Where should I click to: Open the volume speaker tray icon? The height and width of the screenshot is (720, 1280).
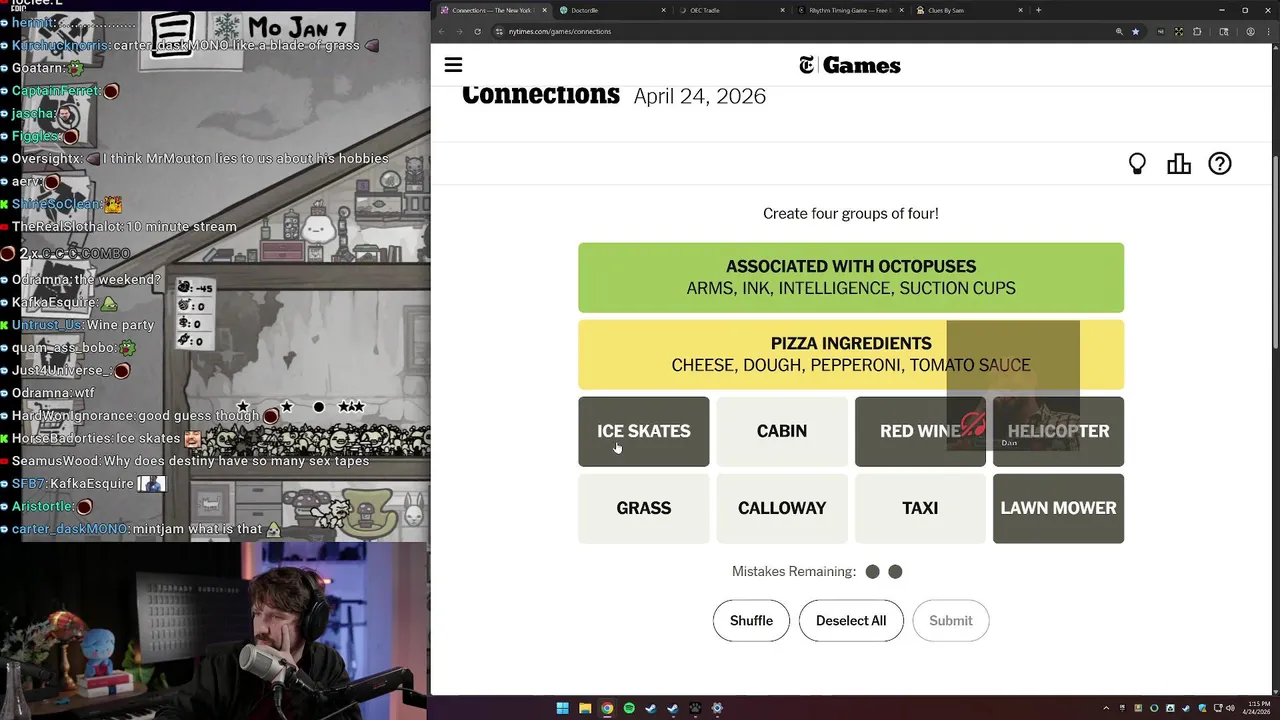click(x=1230, y=708)
